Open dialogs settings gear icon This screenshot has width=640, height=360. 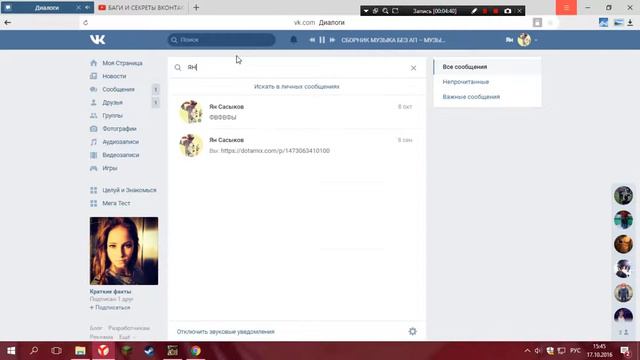click(413, 331)
